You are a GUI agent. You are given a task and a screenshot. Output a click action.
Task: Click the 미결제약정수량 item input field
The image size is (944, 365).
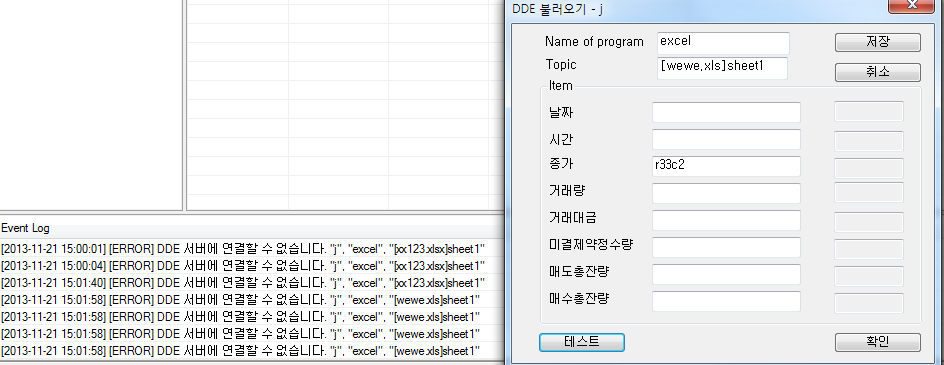[726, 247]
